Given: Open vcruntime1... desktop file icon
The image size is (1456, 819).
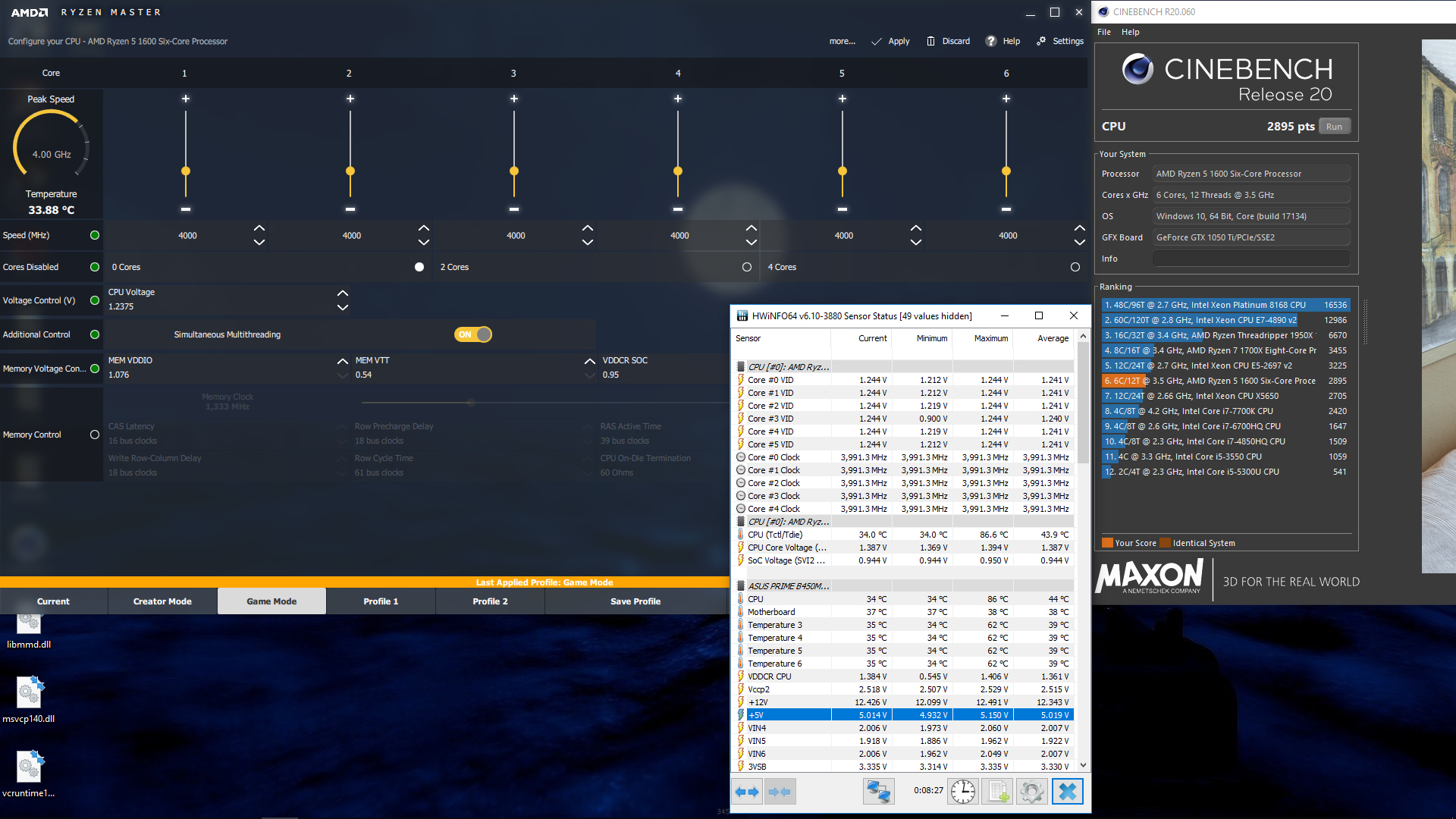Looking at the screenshot, I should pos(30,767).
